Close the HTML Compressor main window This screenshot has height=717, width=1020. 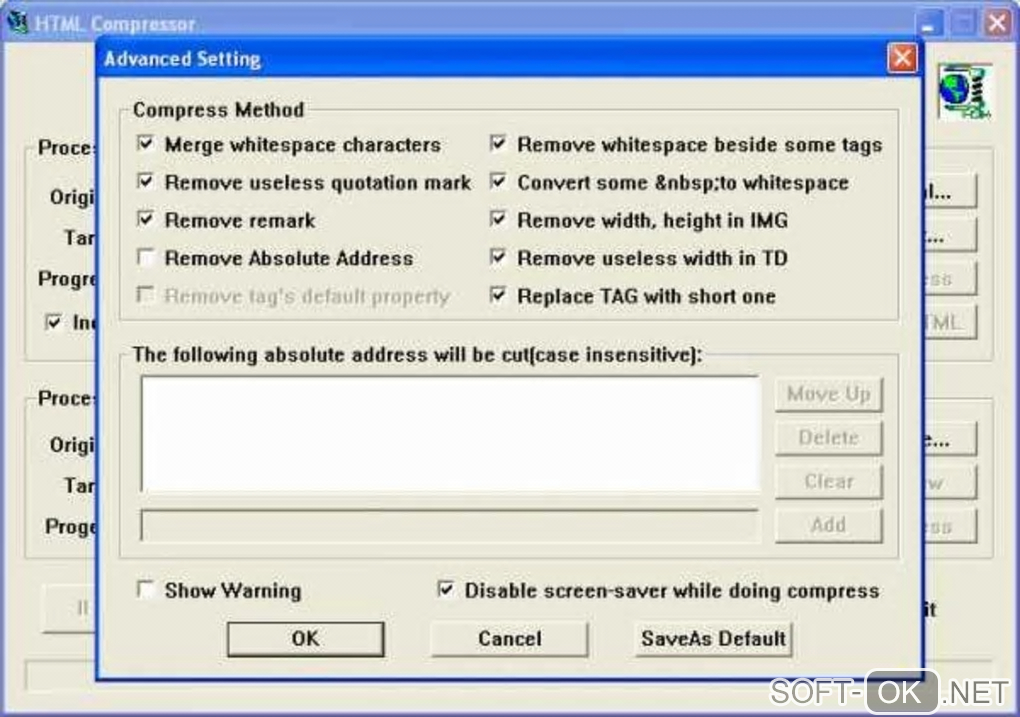(x=997, y=23)
